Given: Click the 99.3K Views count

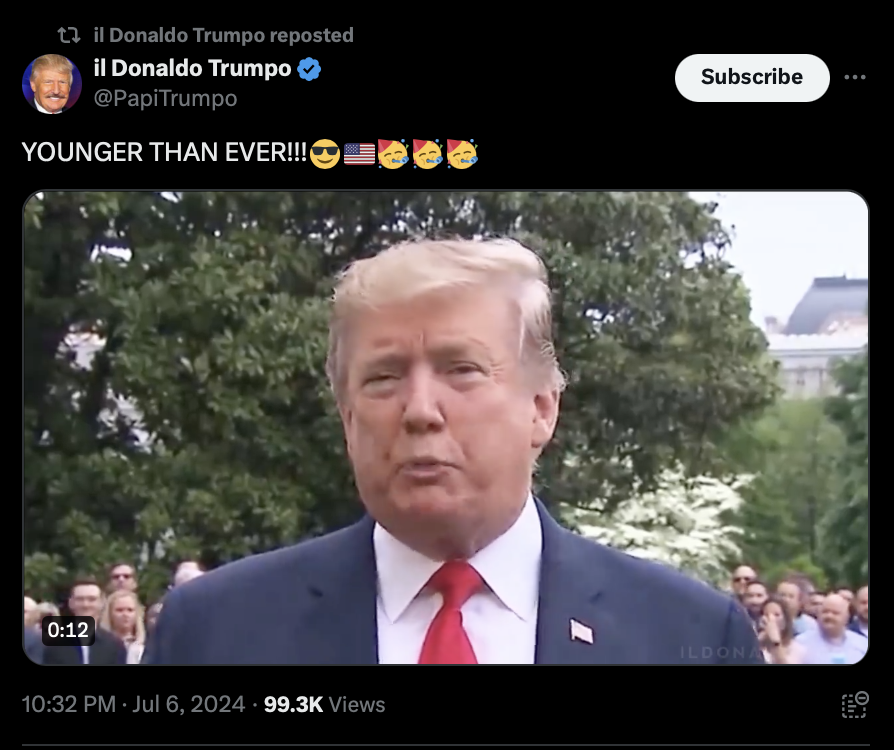Looking at the screenshot, I should click(x=324, y=704).
